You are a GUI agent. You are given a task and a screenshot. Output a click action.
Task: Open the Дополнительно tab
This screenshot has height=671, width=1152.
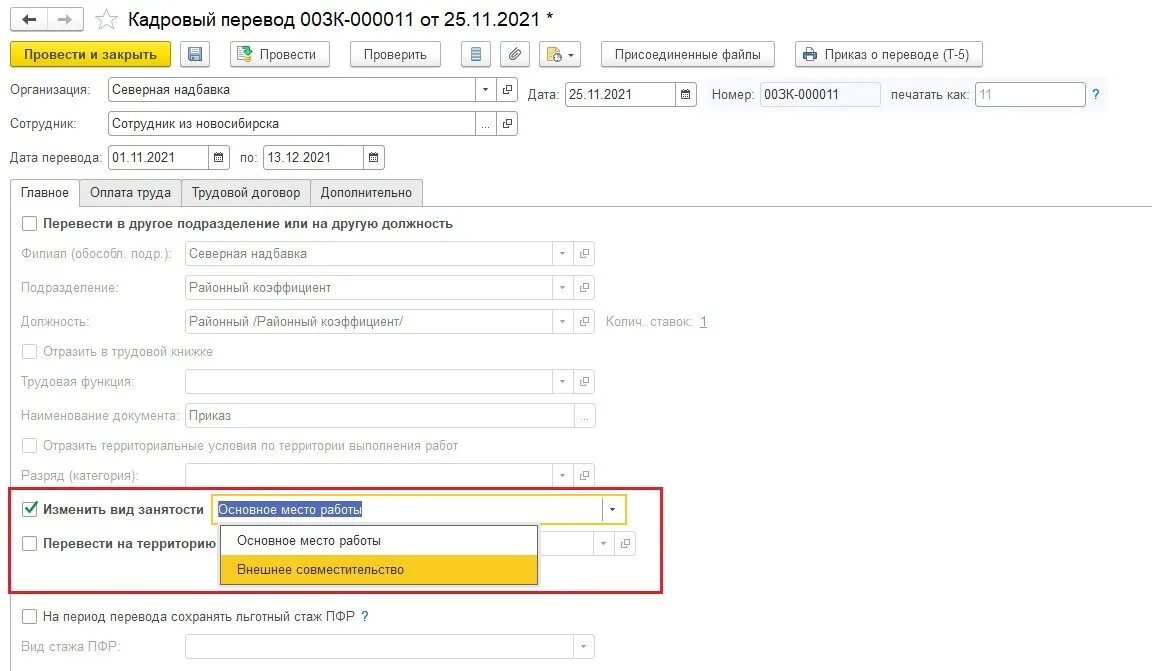[x=366, y=193]
